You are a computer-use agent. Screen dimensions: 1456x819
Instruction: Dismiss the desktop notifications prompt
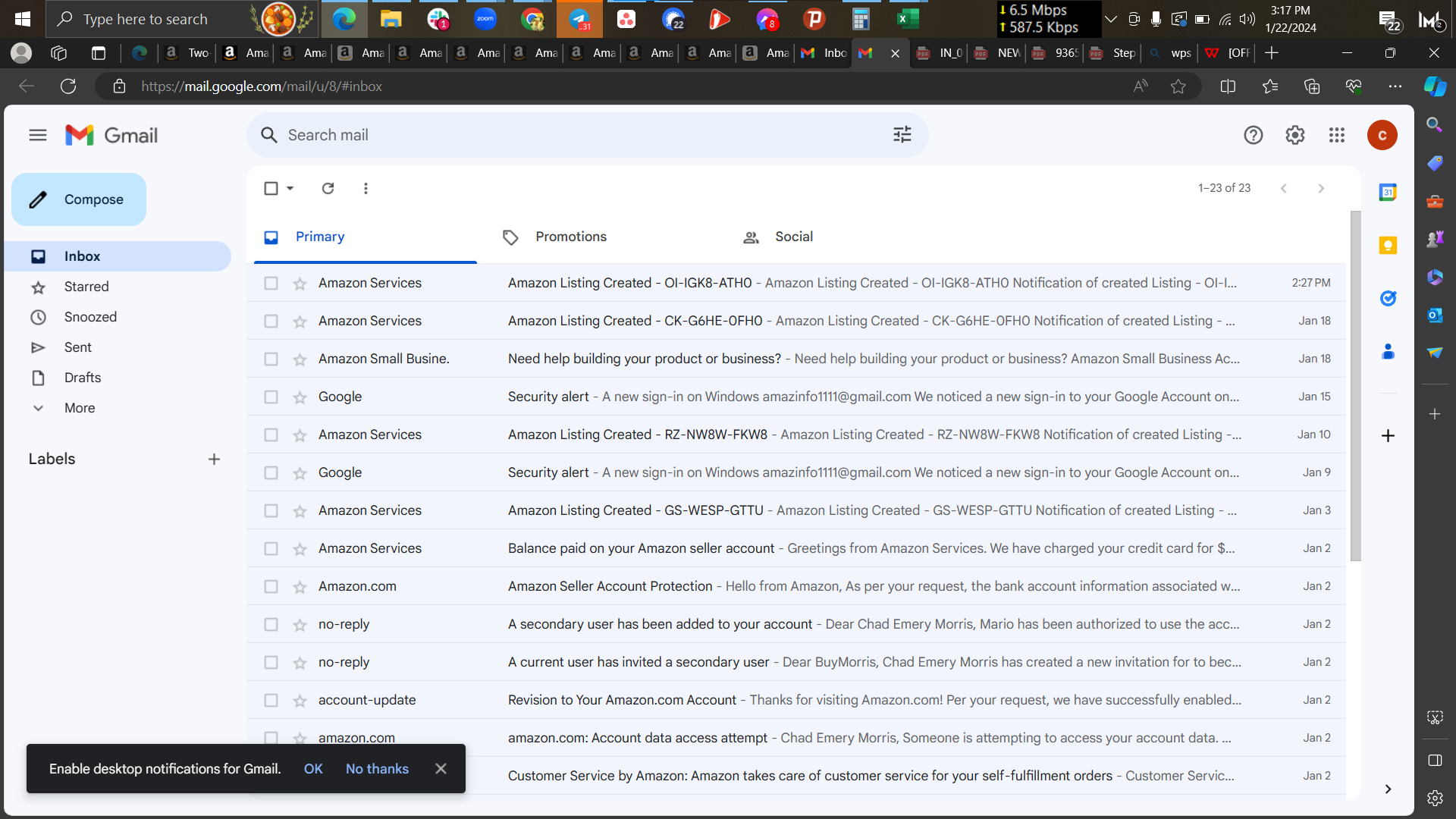441,768
